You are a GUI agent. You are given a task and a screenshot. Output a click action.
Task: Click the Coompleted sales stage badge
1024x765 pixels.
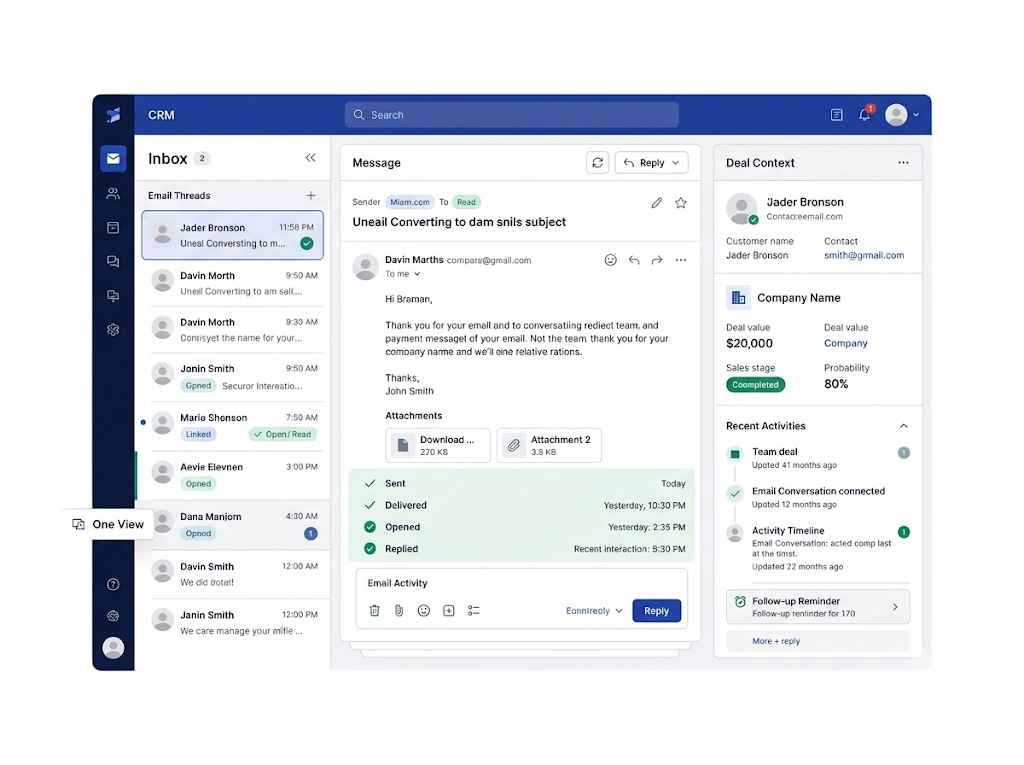(755, 385)
